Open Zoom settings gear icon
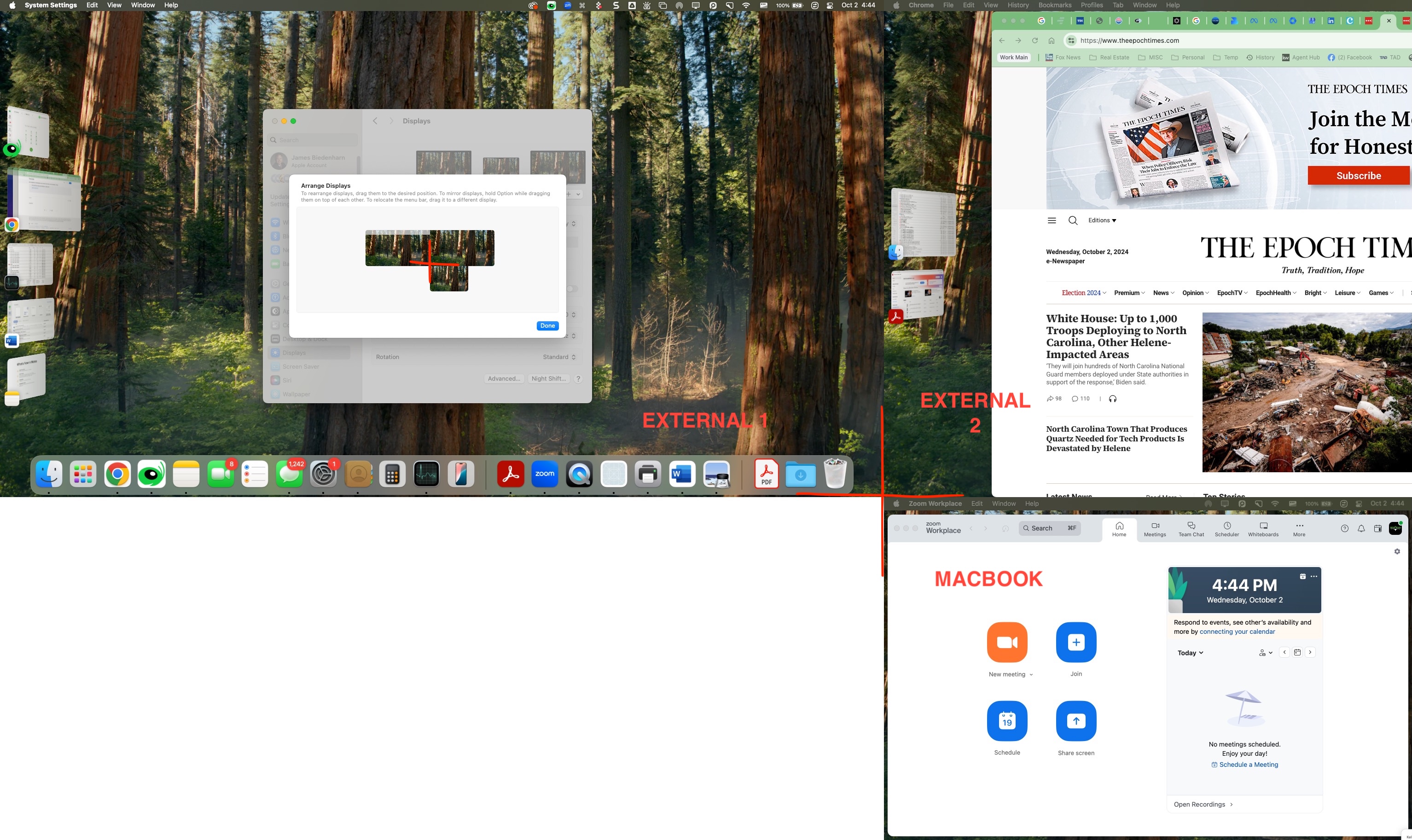This screenshot has width=1412, height=840. [1397, 551]
